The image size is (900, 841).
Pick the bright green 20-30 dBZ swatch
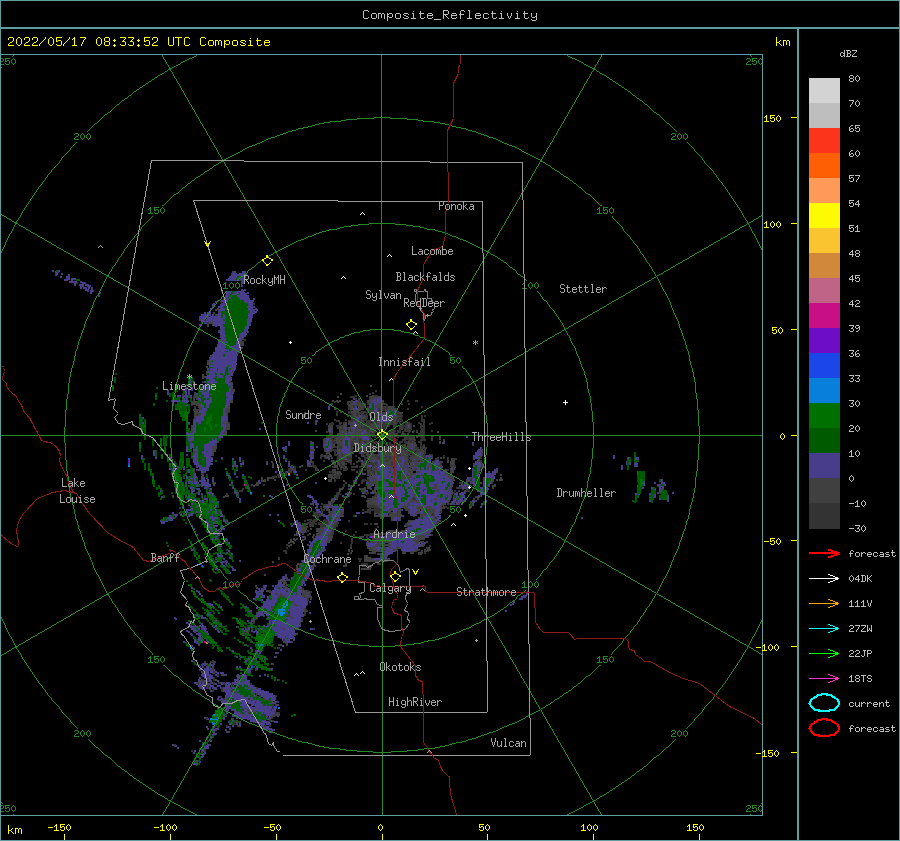tap(824, 415)
